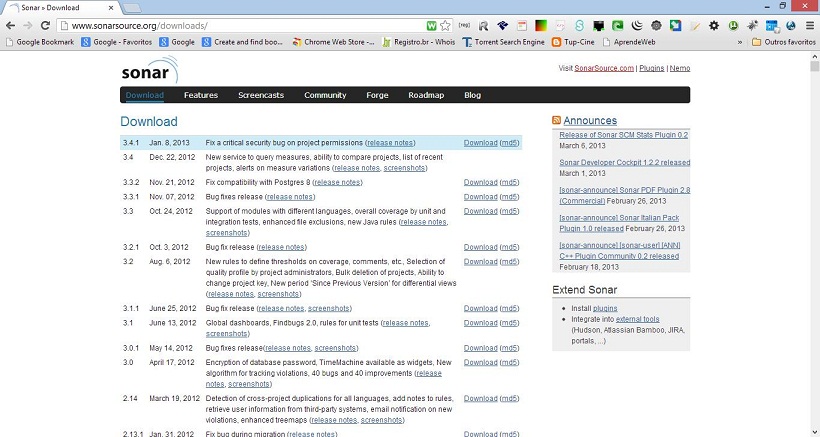Visit the SonarSource.com link

(604, 68)
